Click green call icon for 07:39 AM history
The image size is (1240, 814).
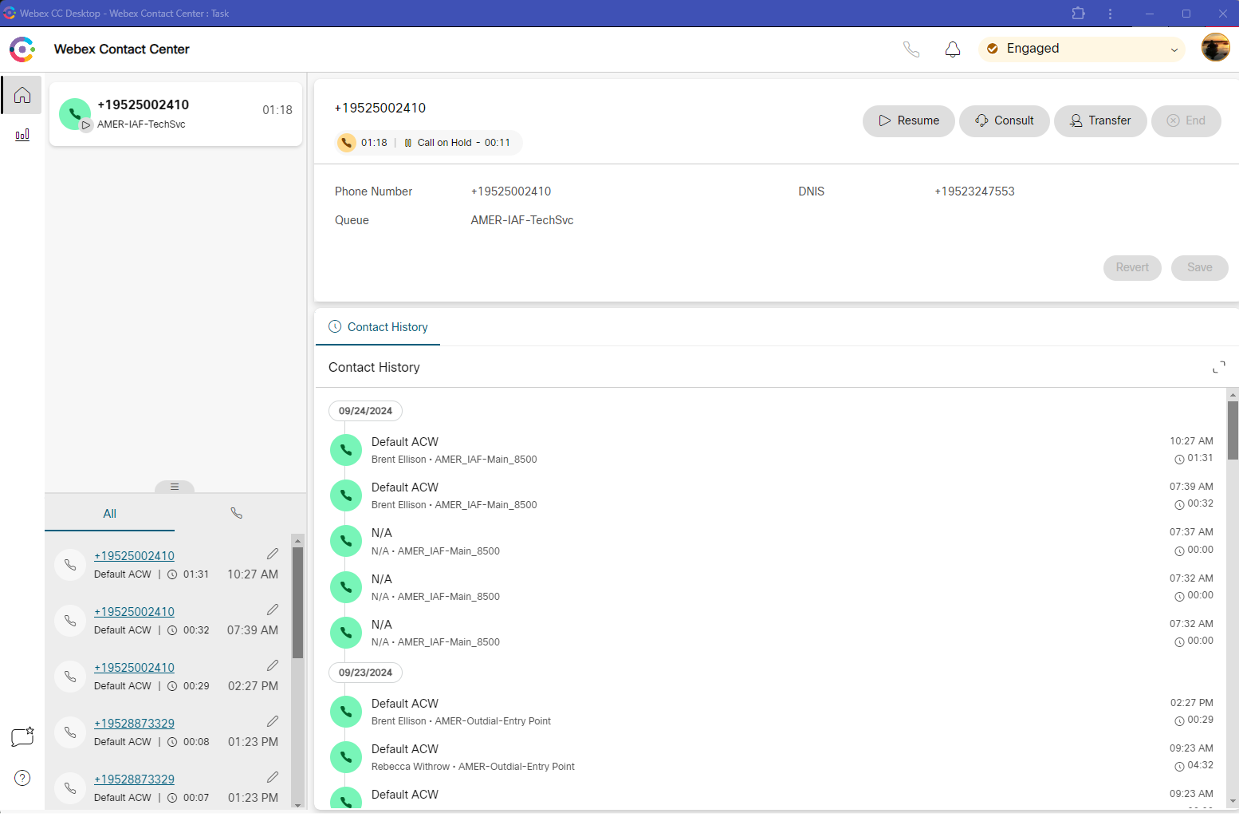pyautogui.click(x=346, y=495)
